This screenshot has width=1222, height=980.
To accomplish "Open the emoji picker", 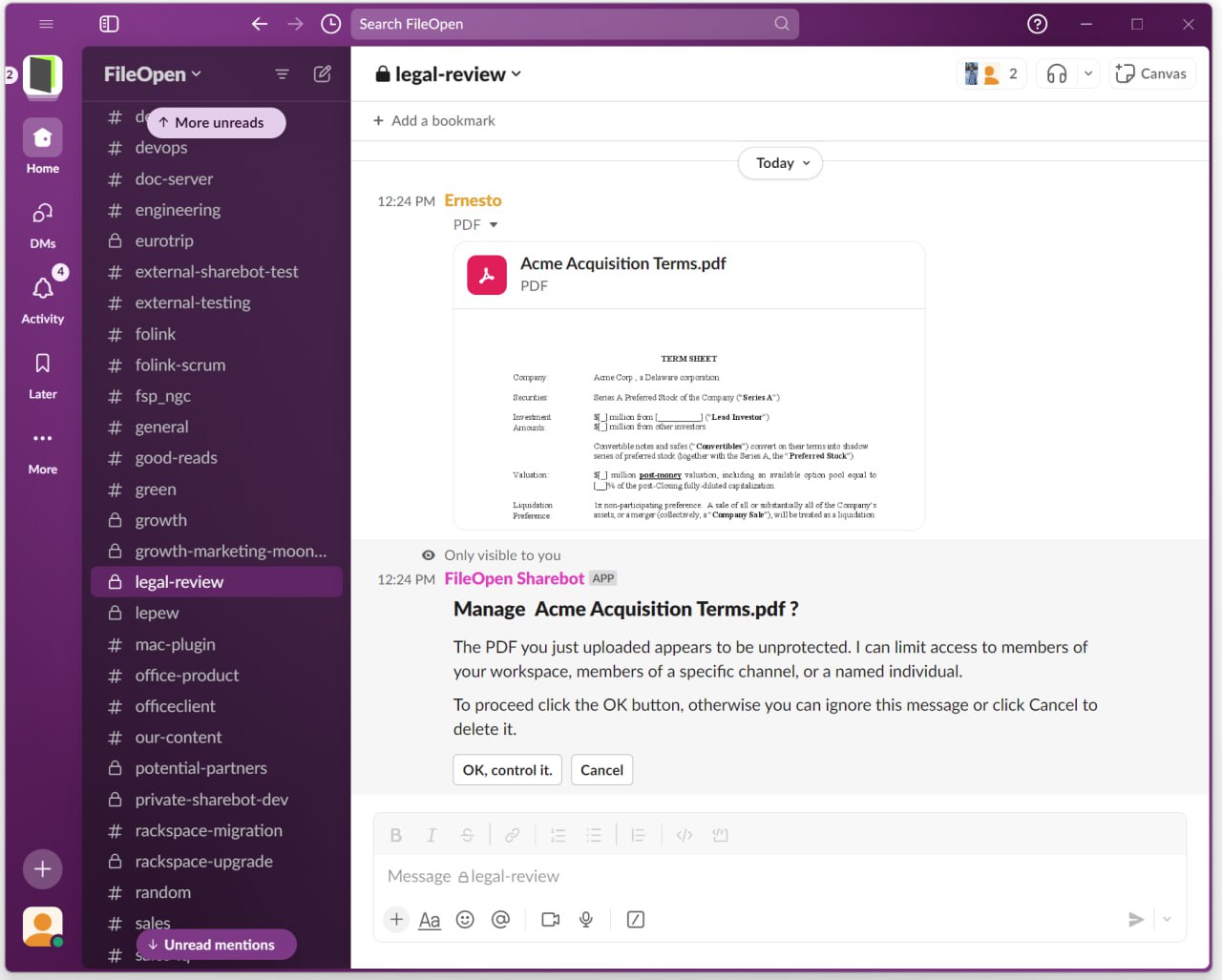I will (465, 919).
